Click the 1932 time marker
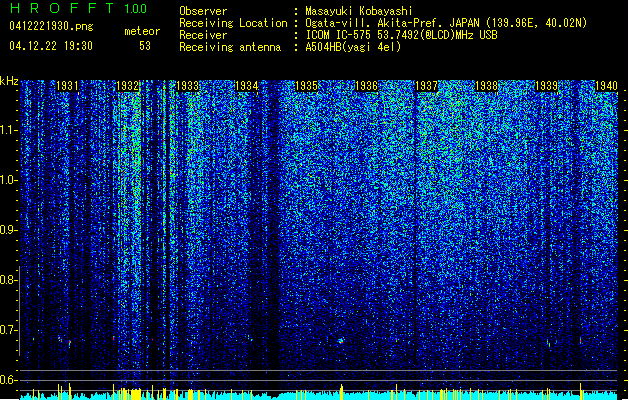Image resolution: width=629 pixels, height=400 pixels. click(x=127, y=86)
